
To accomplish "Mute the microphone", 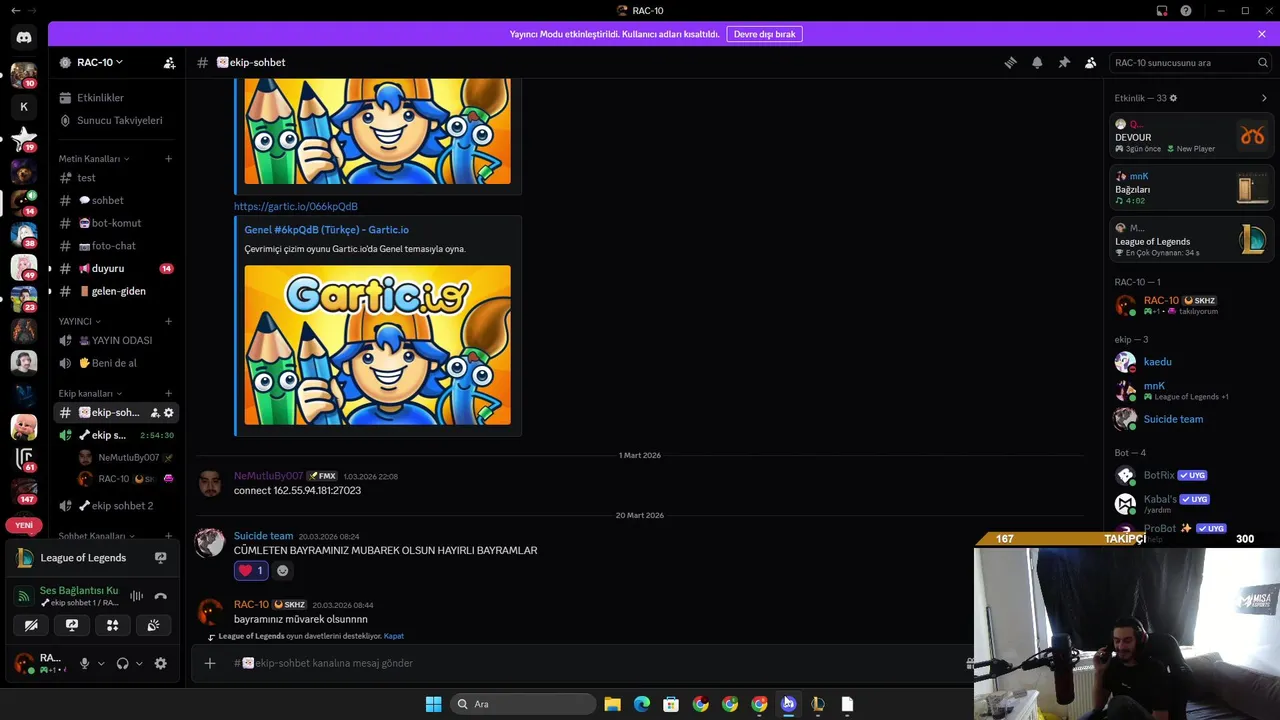I will tap(85, 663).
